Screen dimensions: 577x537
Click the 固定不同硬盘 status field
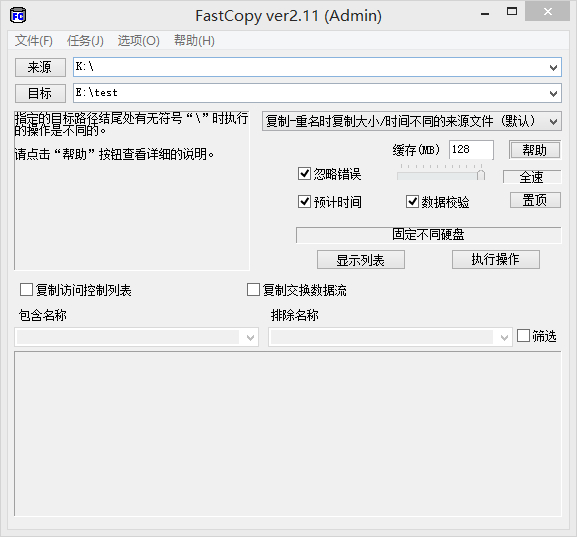(429, 234)
